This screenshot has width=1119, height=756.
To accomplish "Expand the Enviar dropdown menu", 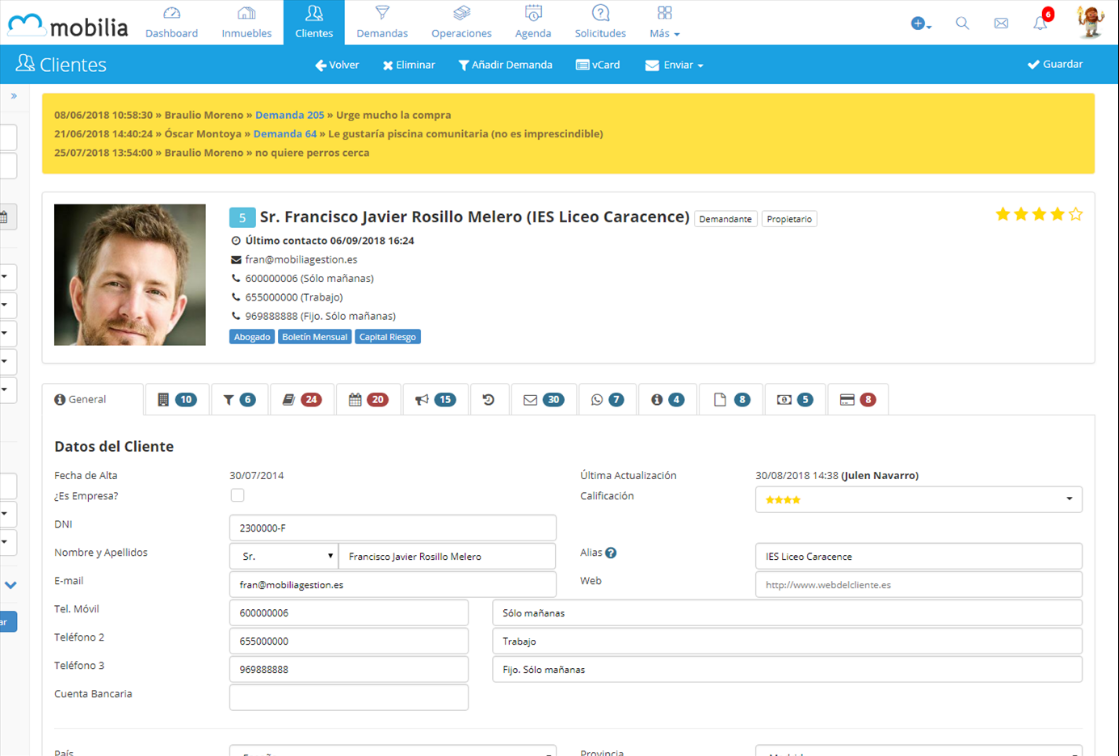I will coord(674,65).
